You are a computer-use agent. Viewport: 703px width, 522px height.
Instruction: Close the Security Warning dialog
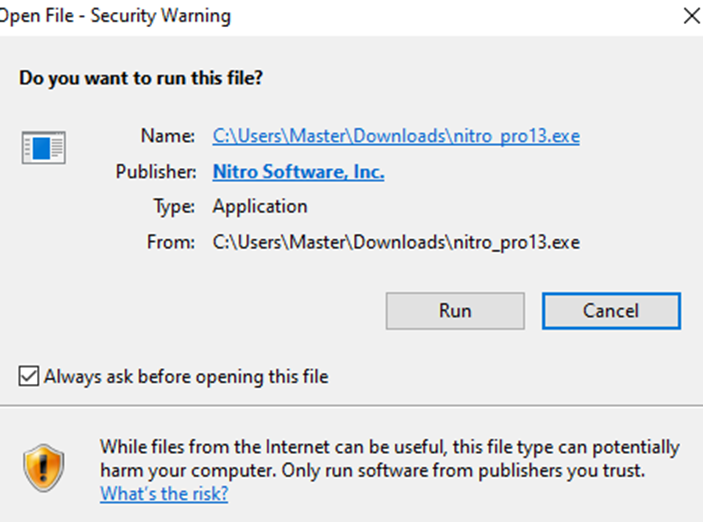[691, 17]
